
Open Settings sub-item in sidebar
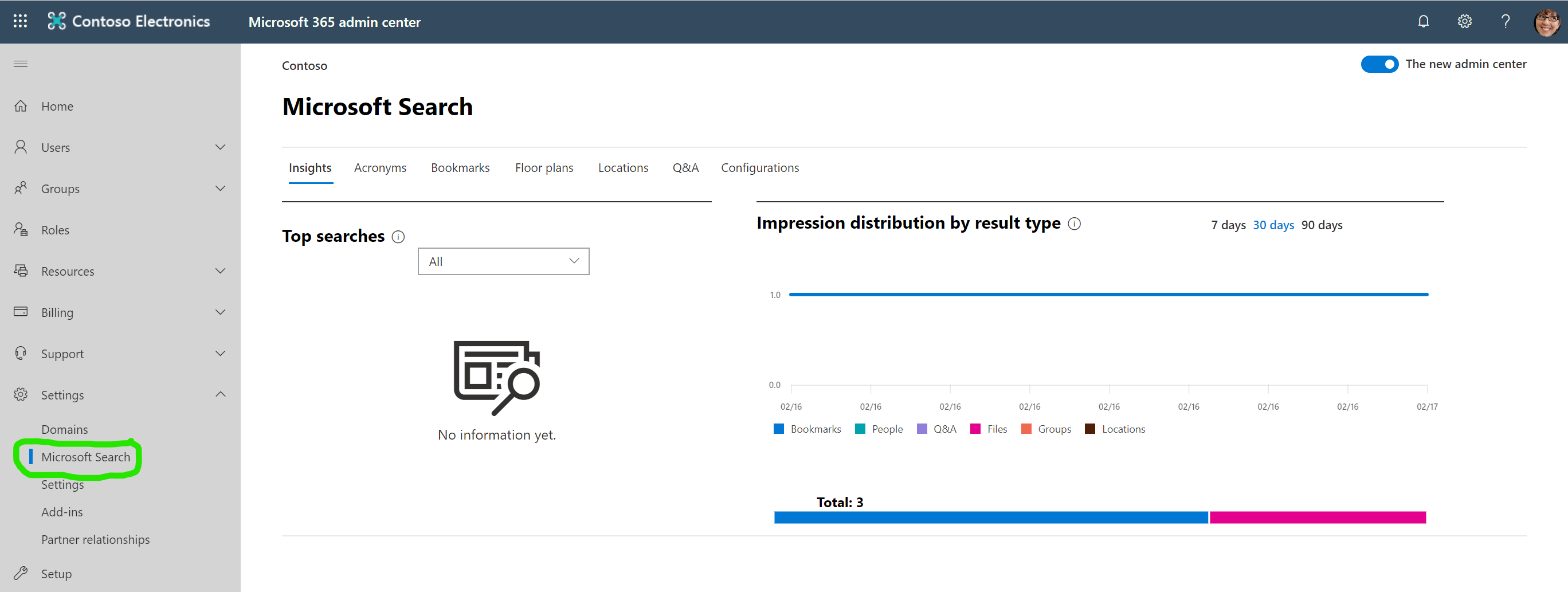(x=62, y=485)
